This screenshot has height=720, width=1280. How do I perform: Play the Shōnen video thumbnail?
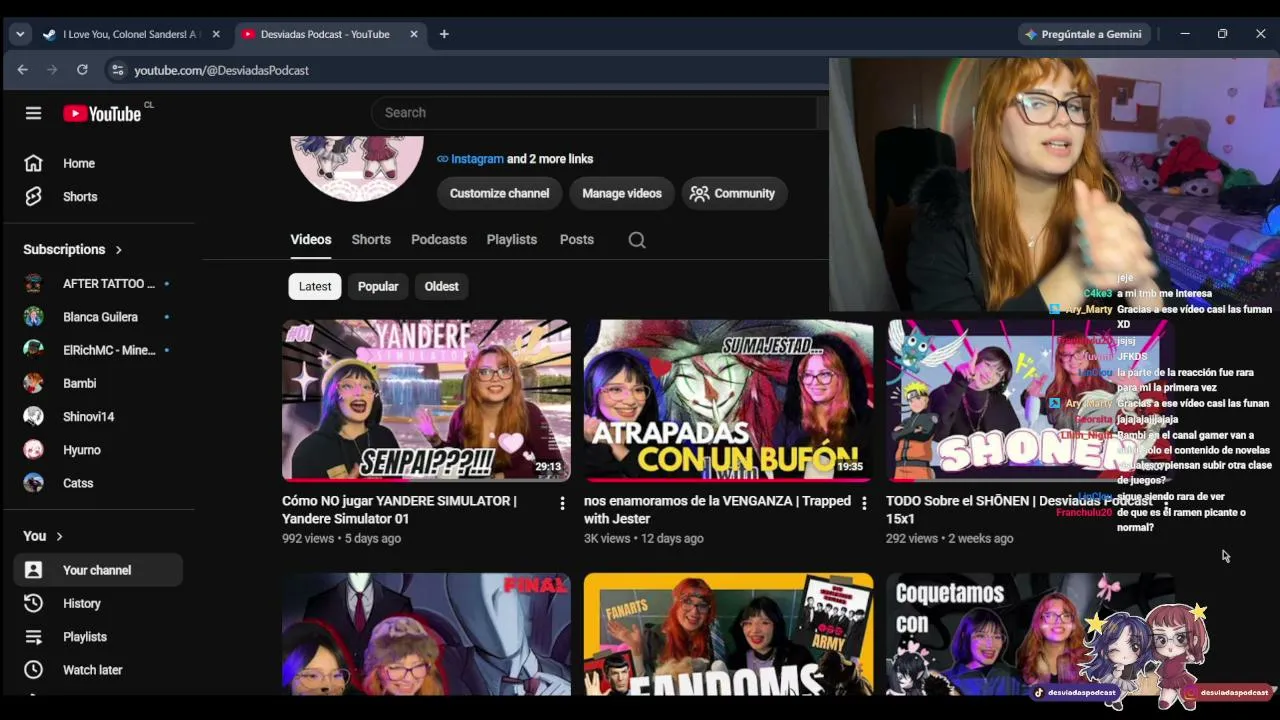point(1030,400)
